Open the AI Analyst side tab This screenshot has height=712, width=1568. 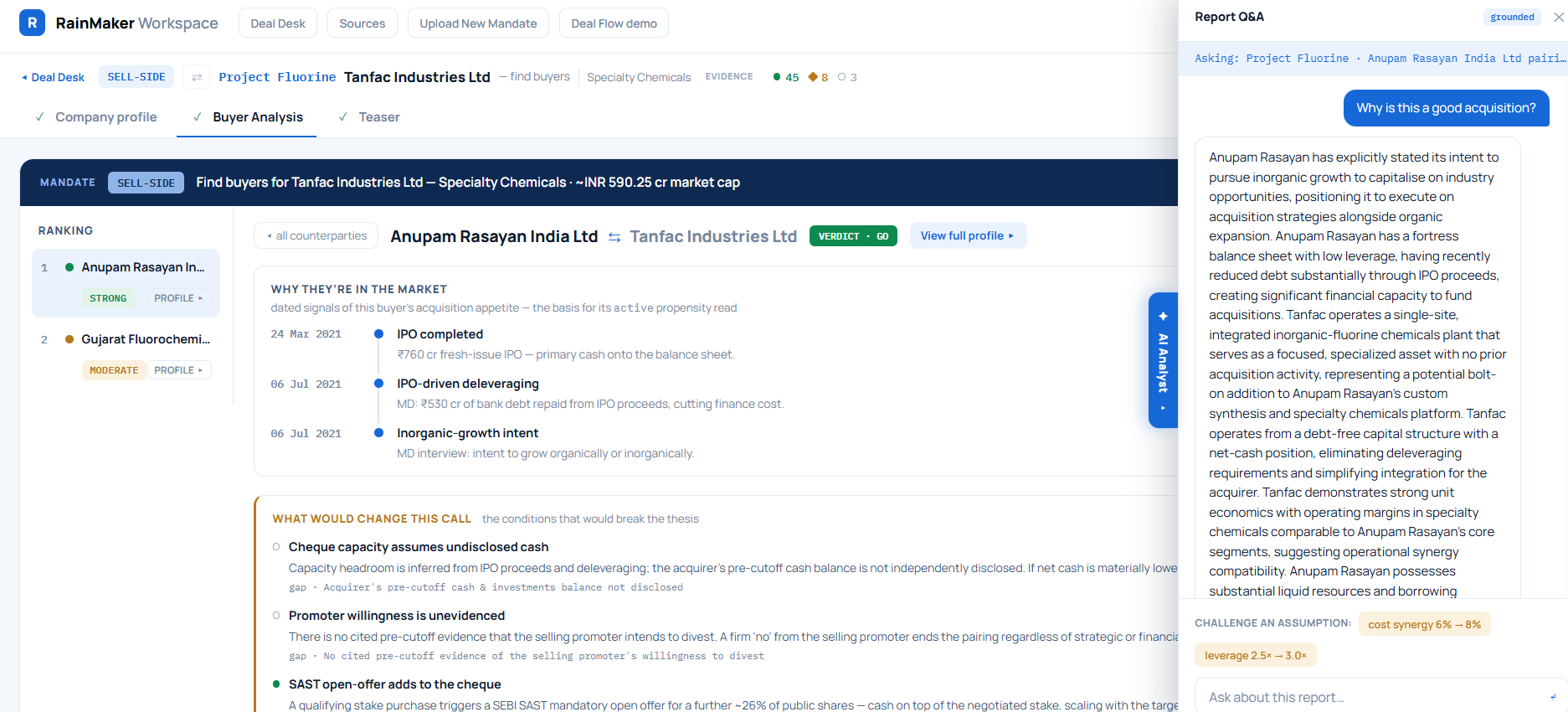tap(1163, 360)
